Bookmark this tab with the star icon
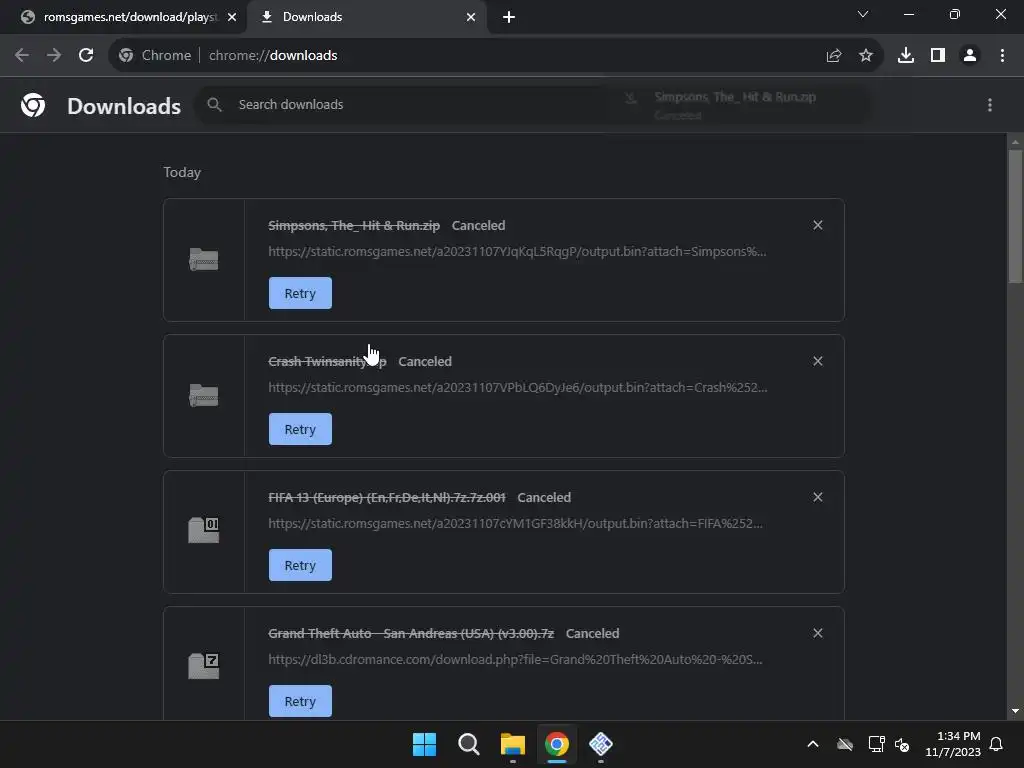 pyautogui.click(x=866, y=56)
